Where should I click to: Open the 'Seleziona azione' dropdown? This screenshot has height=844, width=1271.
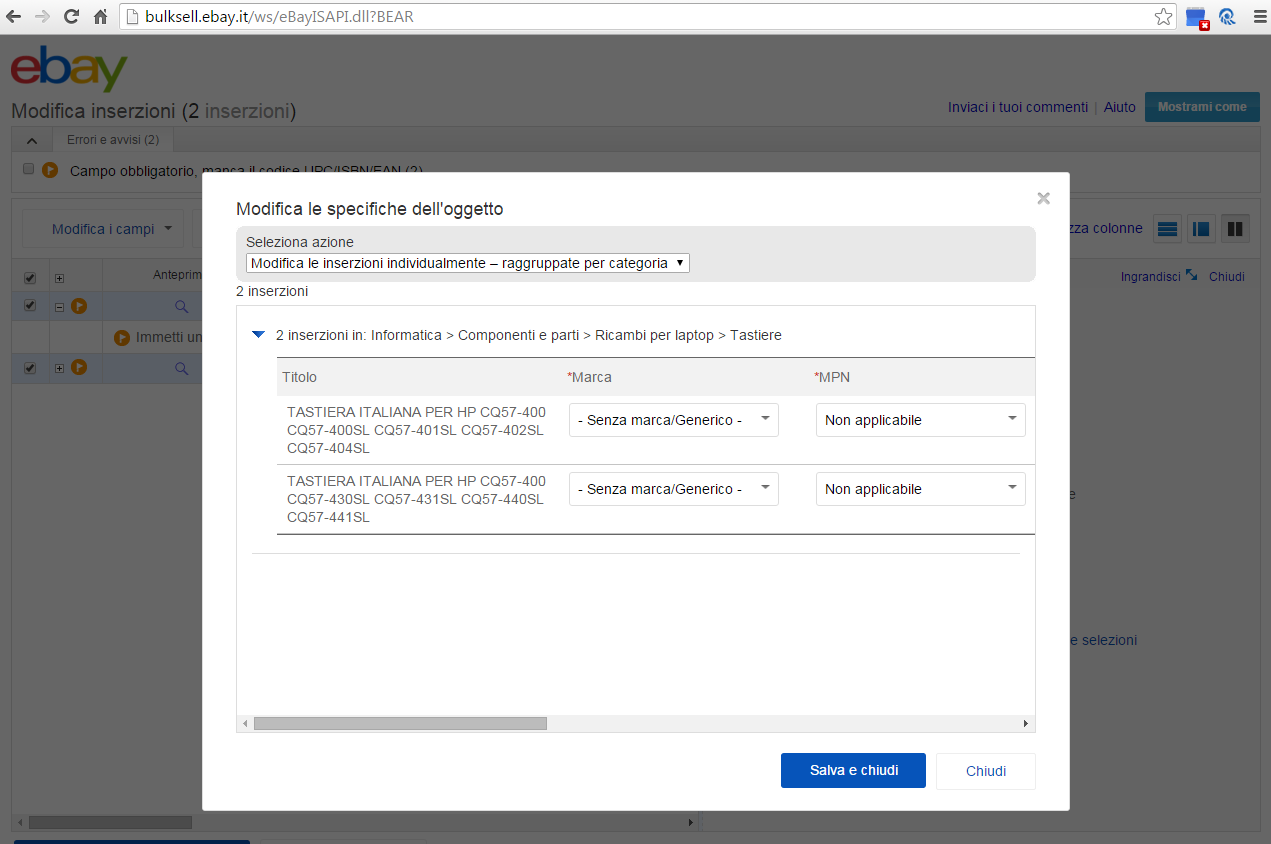coord(467,263)
